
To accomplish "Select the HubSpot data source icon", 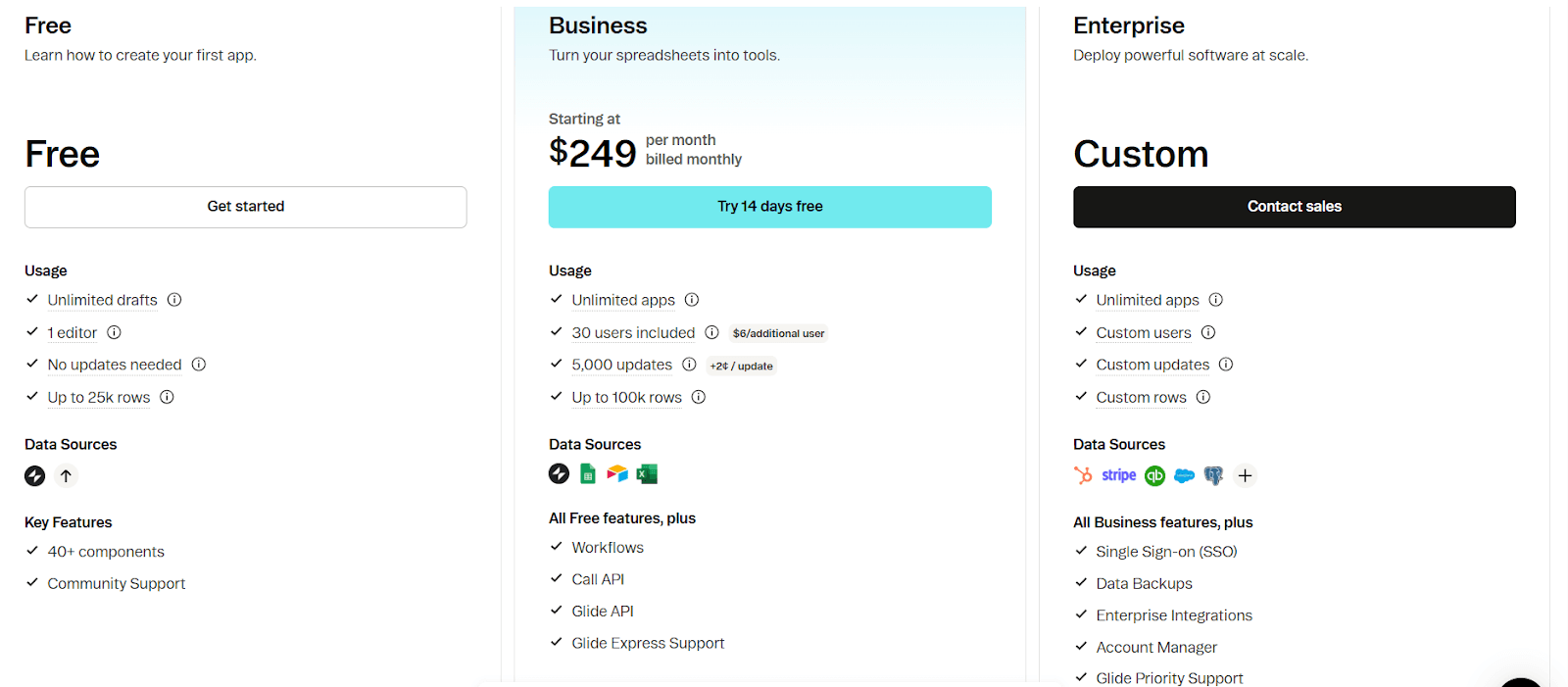I will point(1082,475).
